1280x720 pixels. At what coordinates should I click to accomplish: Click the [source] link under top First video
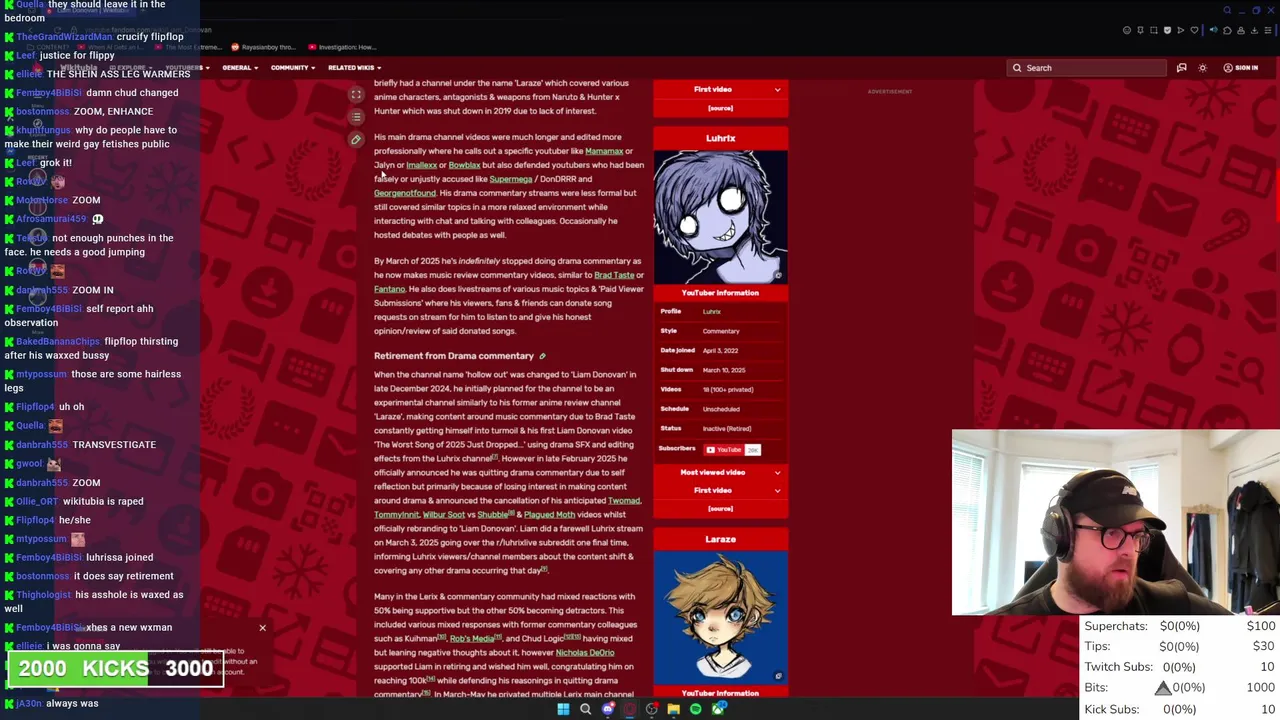[x=720, y=108]
